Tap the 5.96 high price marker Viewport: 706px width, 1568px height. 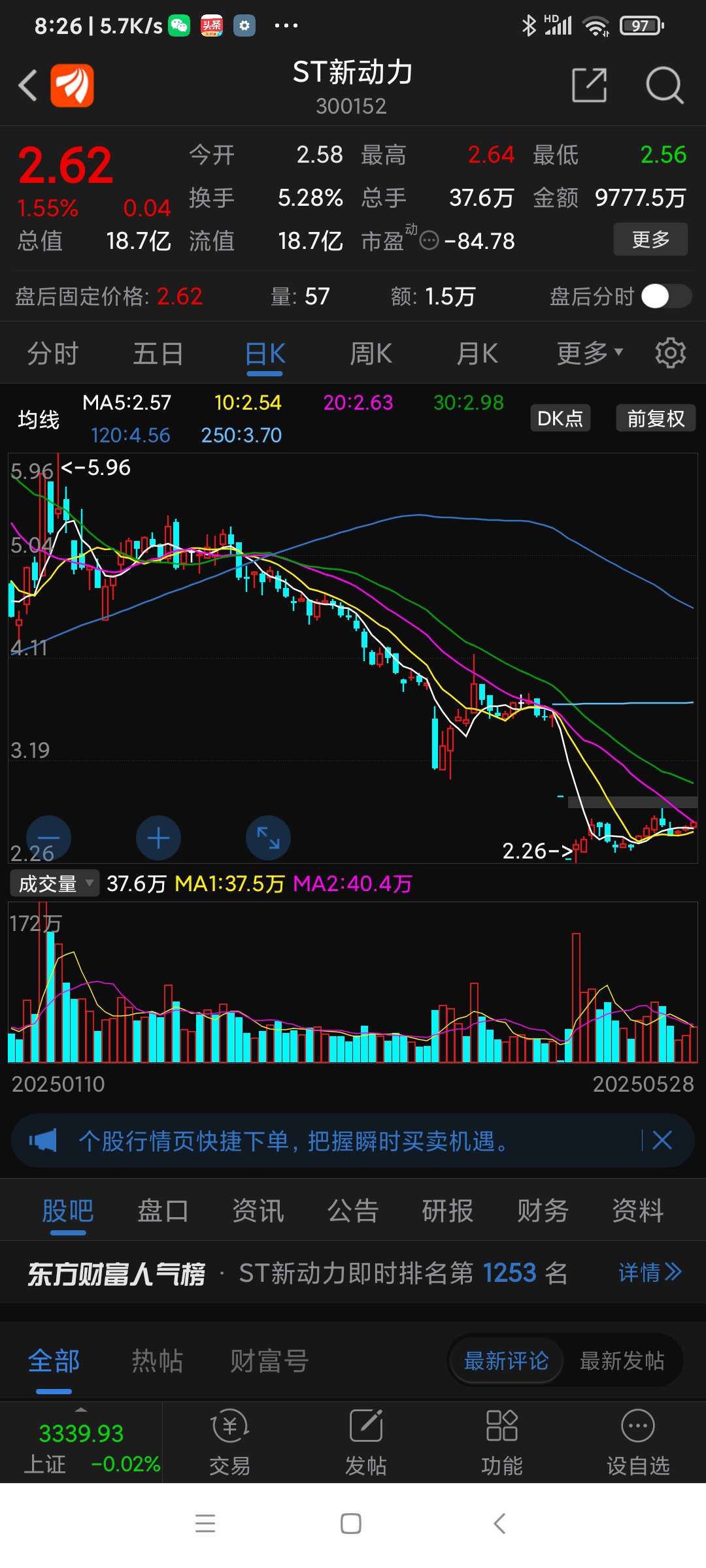pos(95,468)
